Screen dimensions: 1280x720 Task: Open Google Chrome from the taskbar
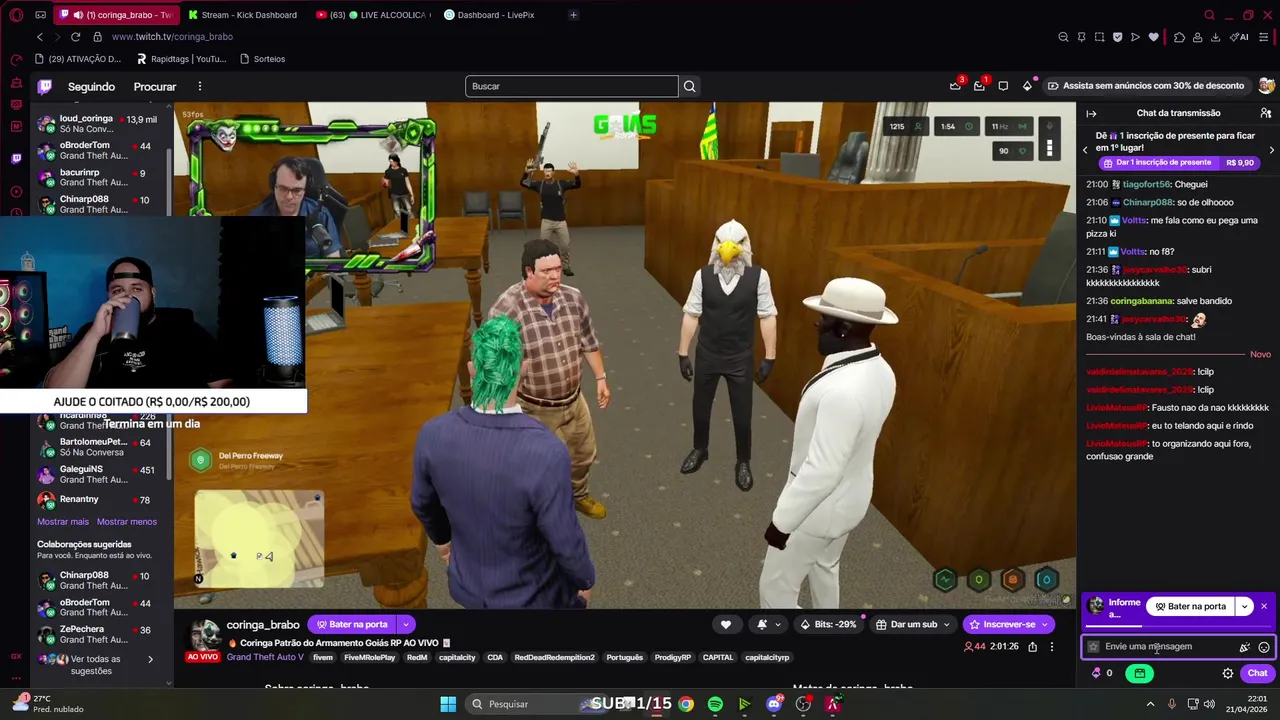coord(686,704)
